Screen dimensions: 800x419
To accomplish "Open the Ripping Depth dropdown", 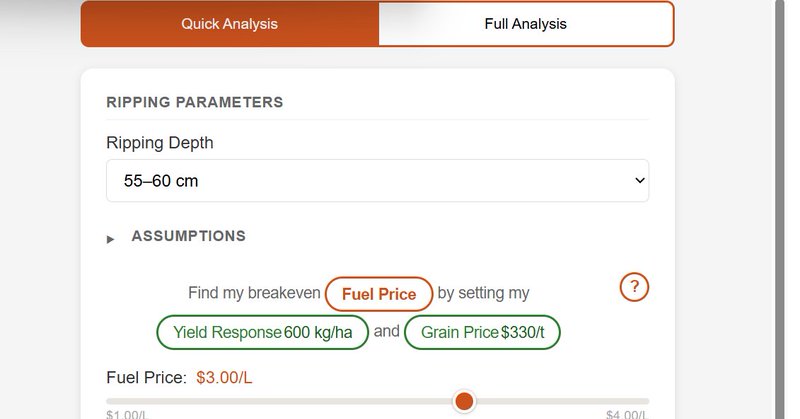I will click(377, 181).
